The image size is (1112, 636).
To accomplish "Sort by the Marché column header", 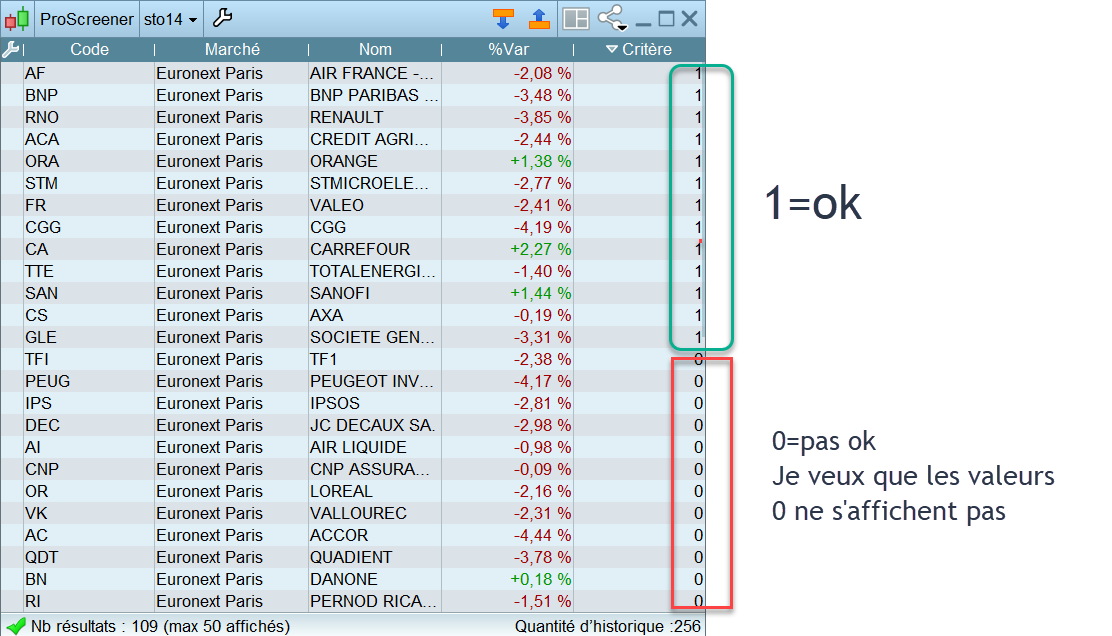I will point(232,50).
